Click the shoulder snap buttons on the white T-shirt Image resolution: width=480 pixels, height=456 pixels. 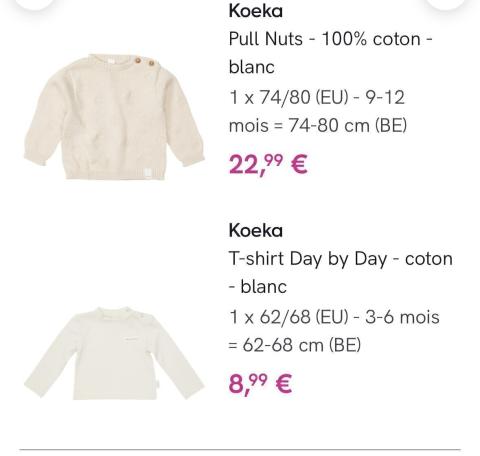pos(135,314)
